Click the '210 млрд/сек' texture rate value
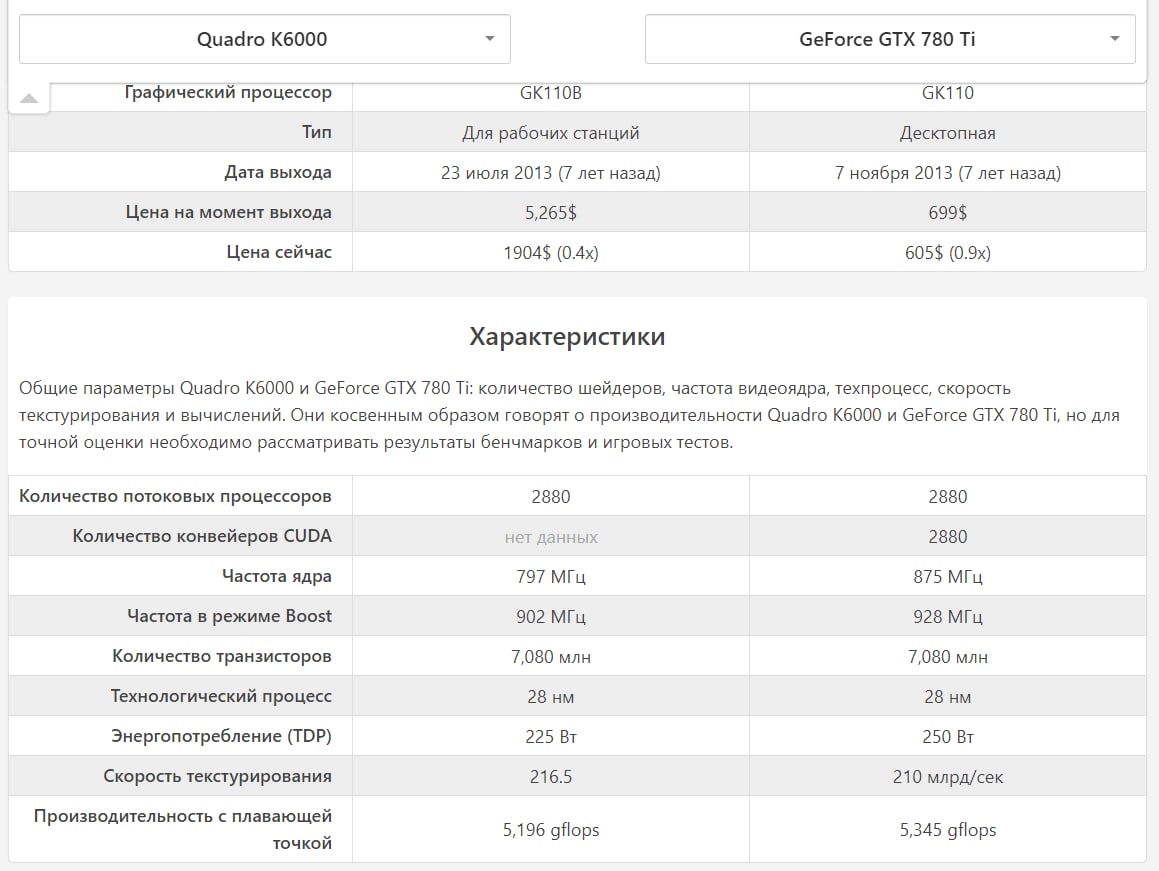Image resolution: width=1159 pixels, height=871 pixels. click(948, 776)
